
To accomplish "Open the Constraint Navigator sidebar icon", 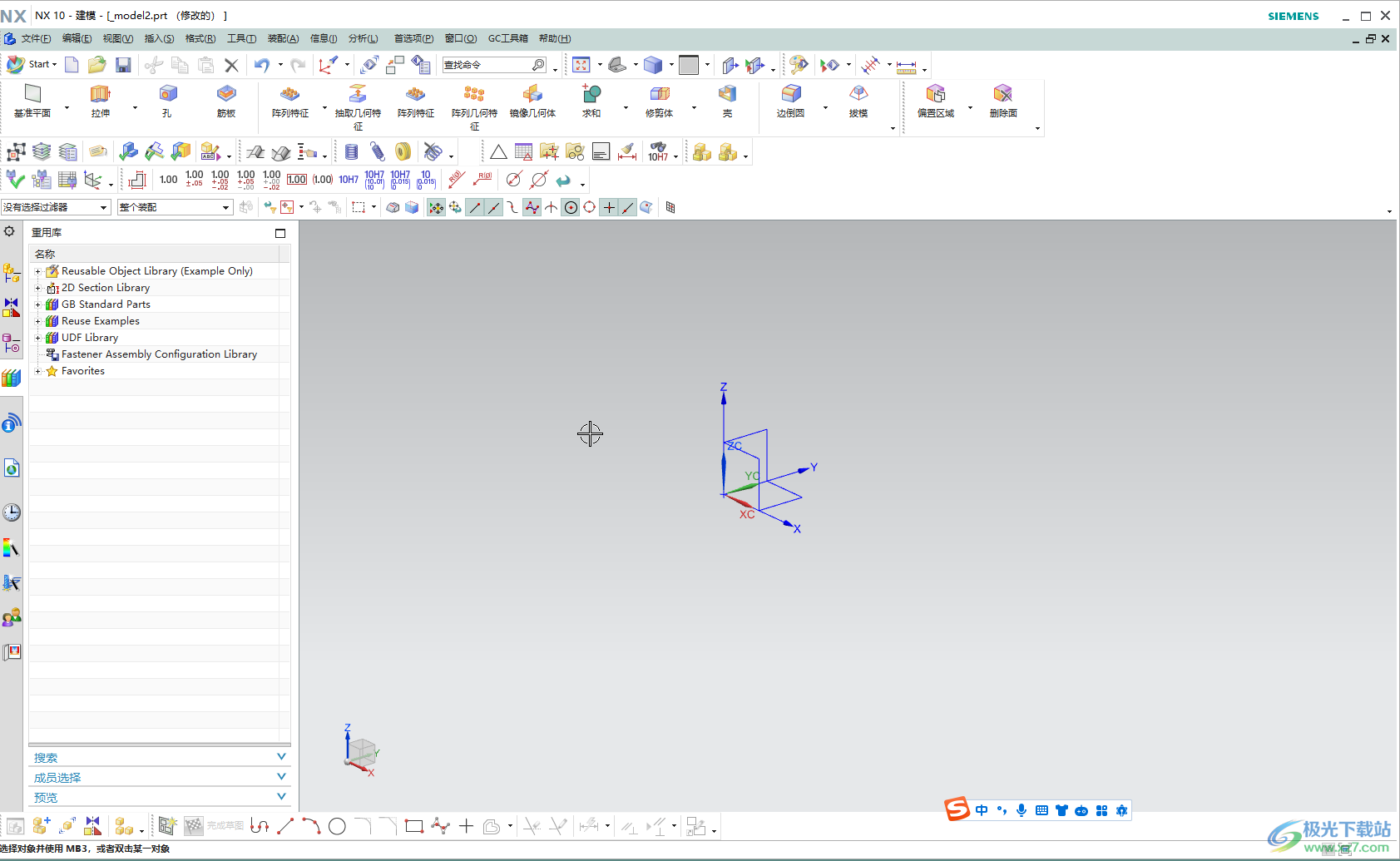I will [x=11, y=307].
